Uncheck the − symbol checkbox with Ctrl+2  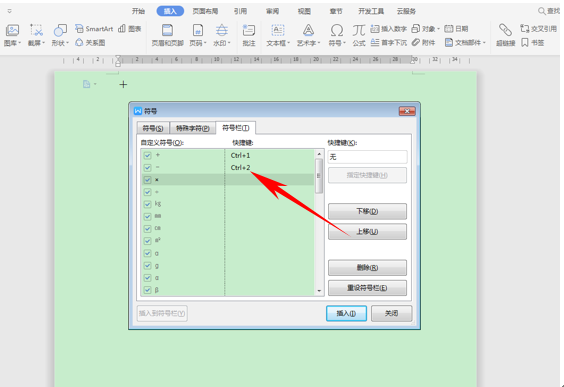coord(147,168)
